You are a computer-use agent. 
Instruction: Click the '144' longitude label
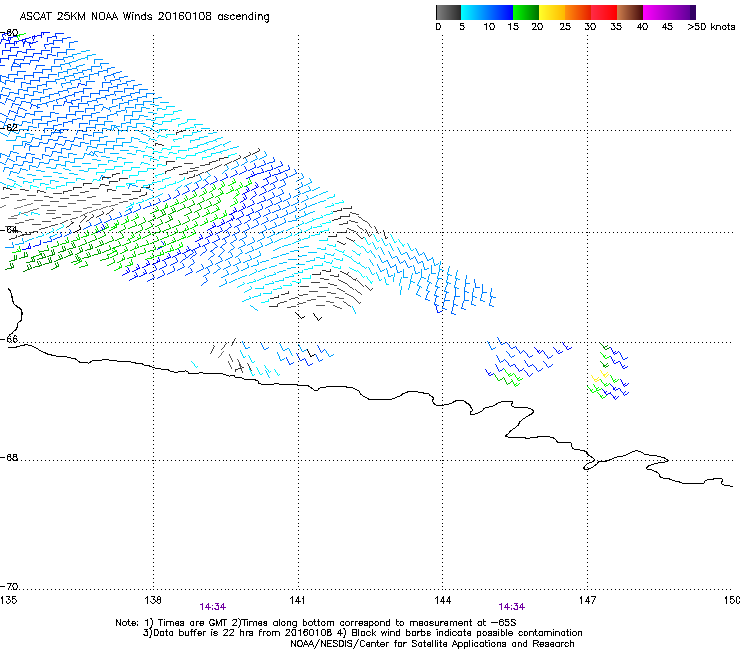tap(443, 600)
